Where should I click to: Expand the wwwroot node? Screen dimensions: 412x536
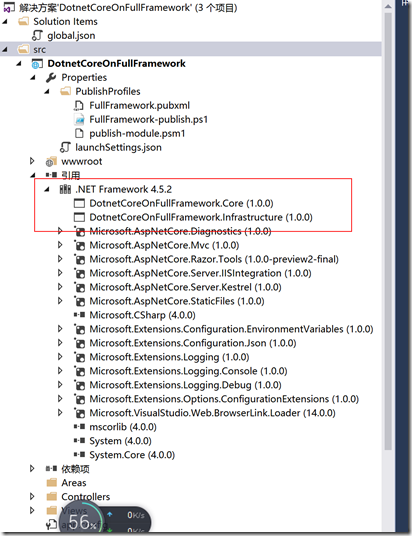[x=32, y=161]
